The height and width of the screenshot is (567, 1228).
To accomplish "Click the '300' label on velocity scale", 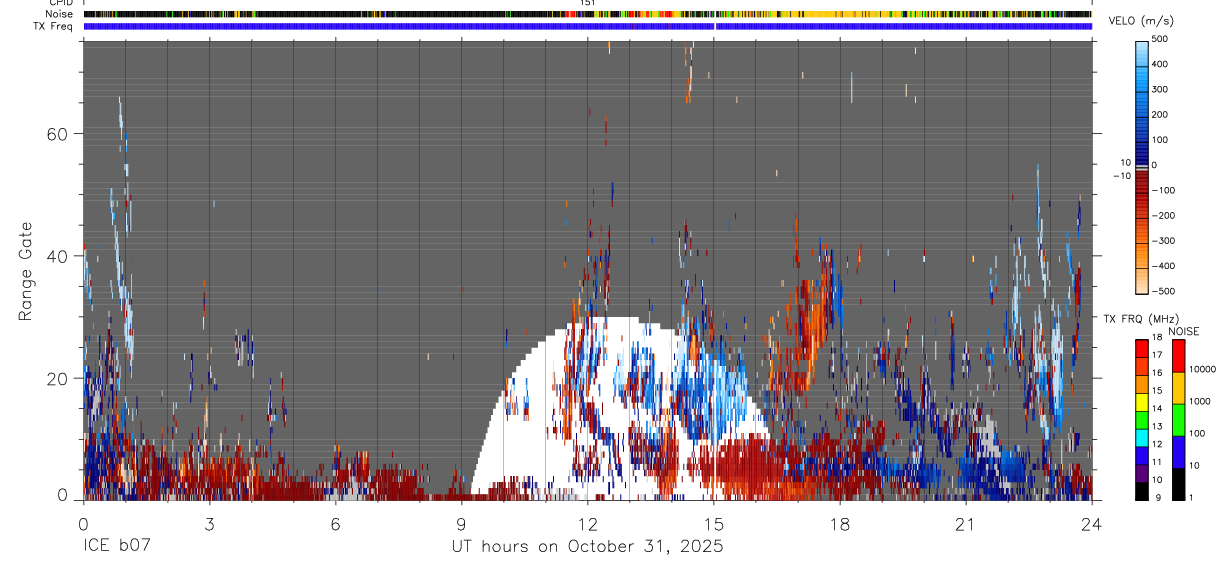I will coord(1160,89).
